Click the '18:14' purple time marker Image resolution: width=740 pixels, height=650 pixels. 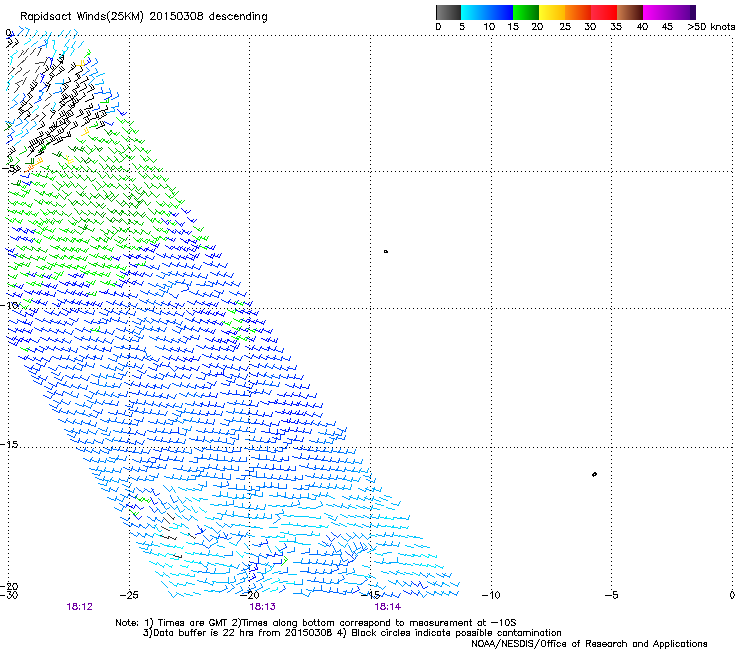coord(387,607)
